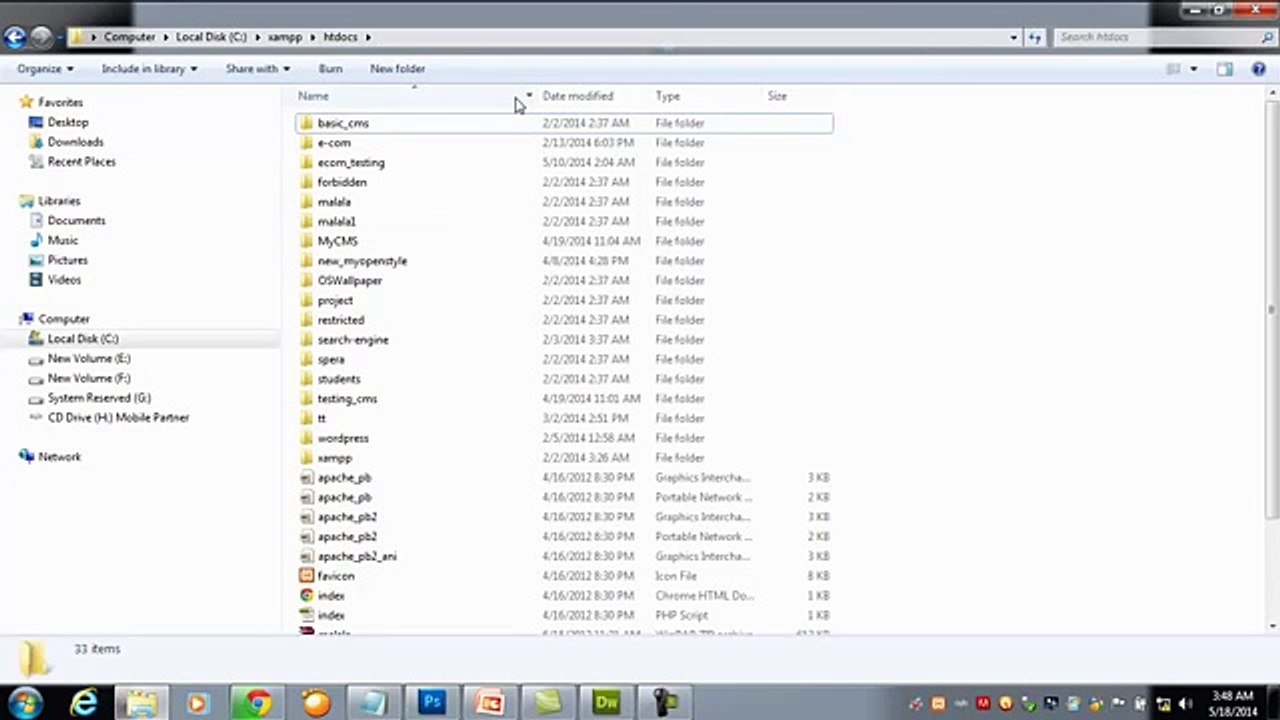The image size is (1280, 720).
Task: Click the Forward navigation arrow
Action: click(41, 37)
